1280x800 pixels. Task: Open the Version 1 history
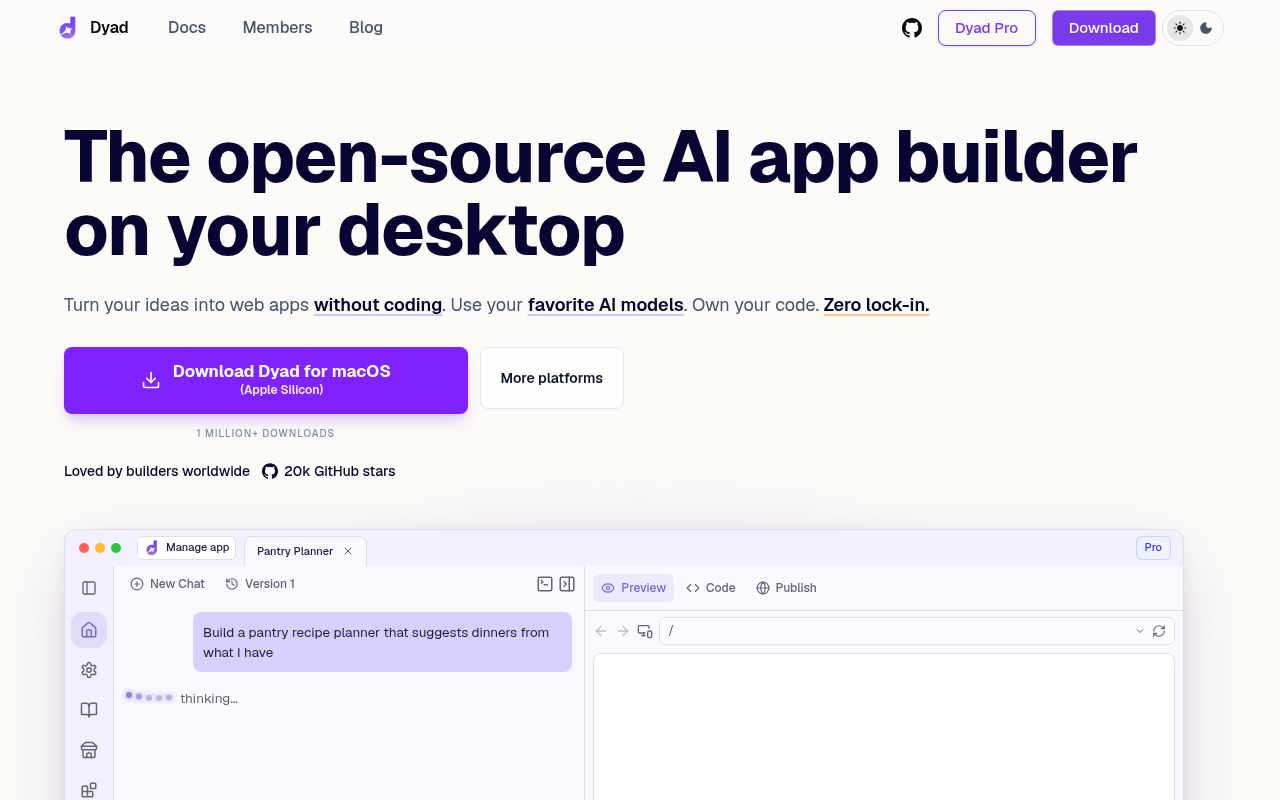[260, 584]
